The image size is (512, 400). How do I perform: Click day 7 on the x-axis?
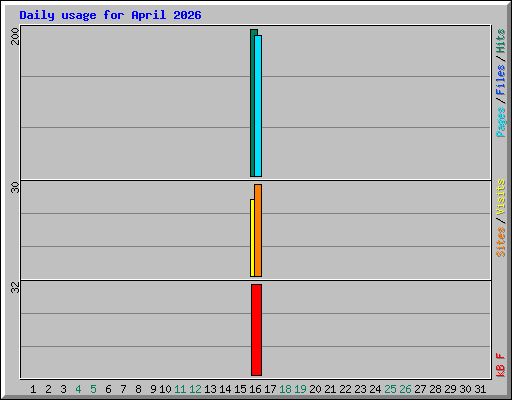(123, 389)
